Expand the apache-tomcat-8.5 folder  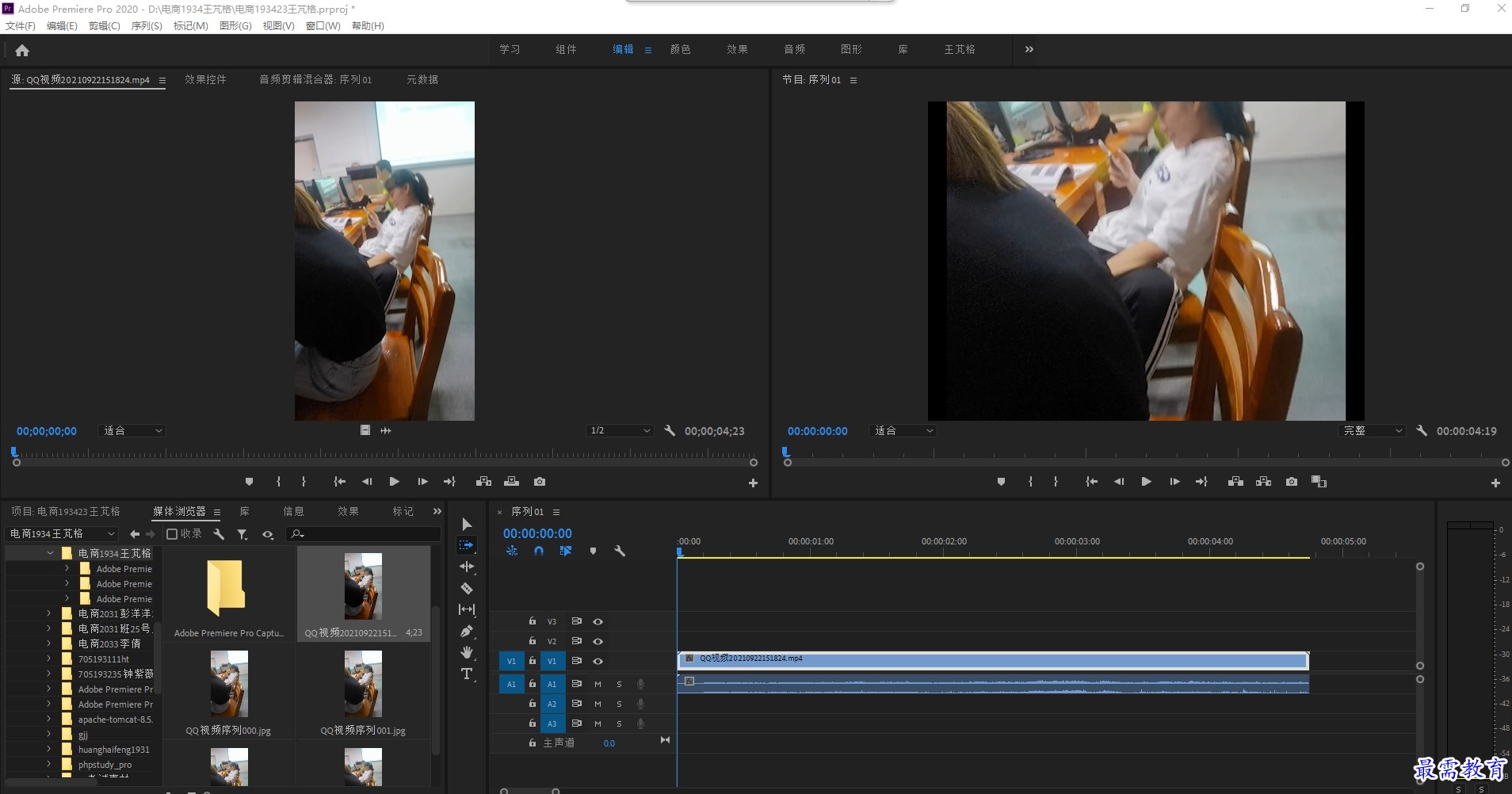tap(49, 720)
